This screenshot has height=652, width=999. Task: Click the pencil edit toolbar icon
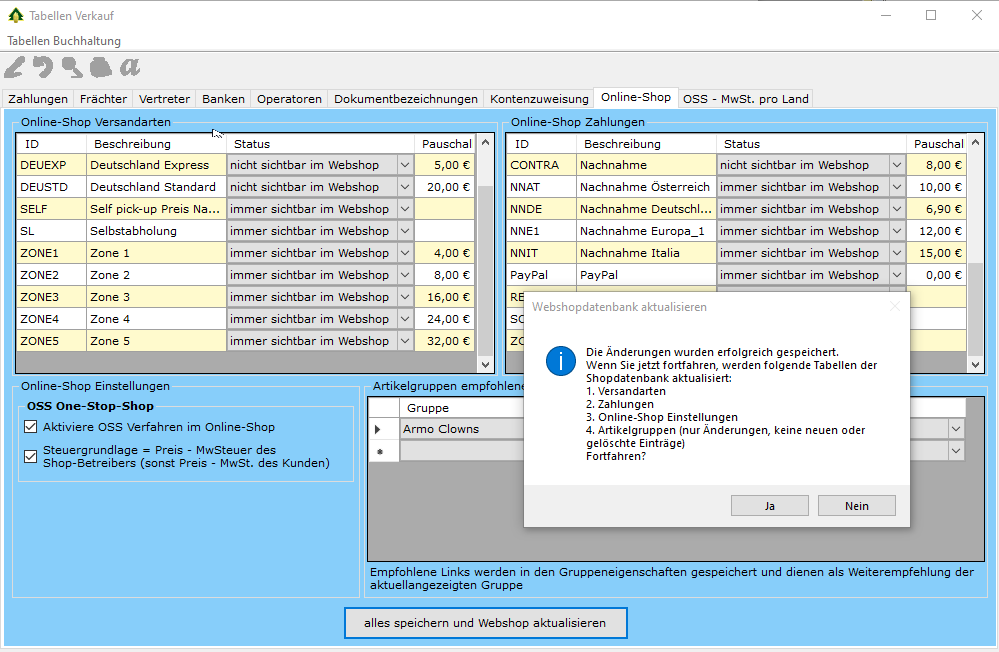coord(14,67)
